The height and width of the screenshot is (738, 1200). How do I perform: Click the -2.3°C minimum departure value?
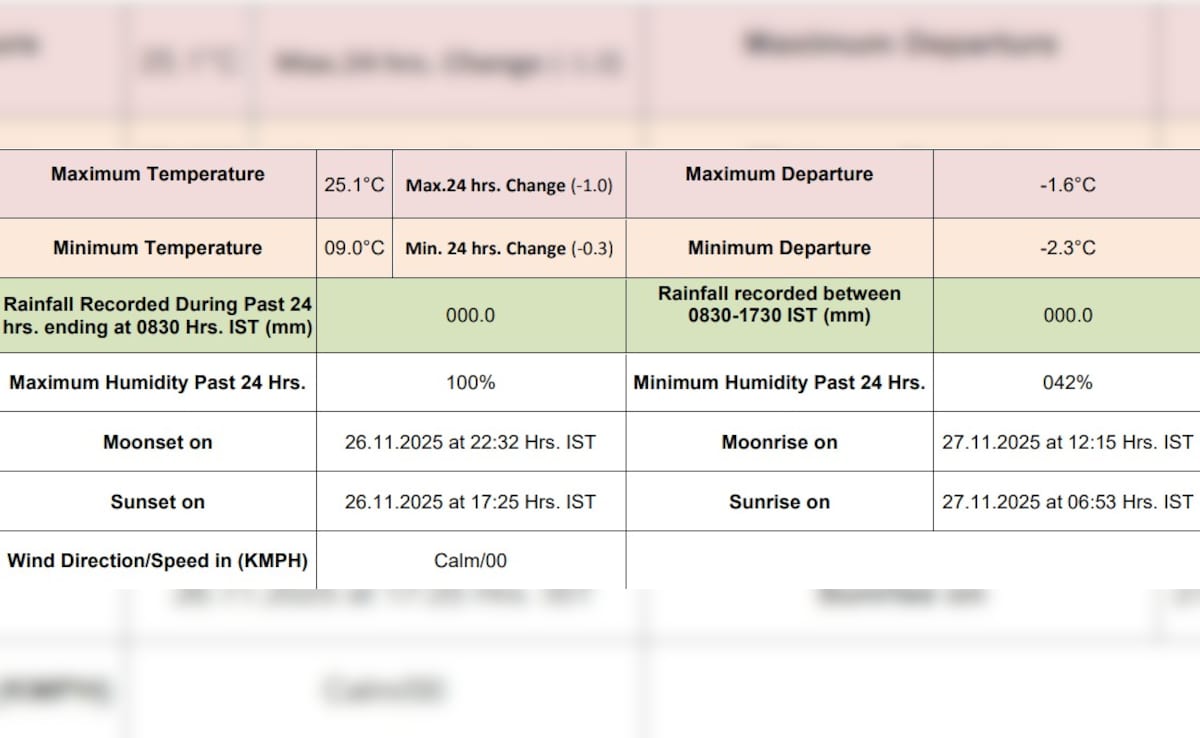click(1067, 248)
